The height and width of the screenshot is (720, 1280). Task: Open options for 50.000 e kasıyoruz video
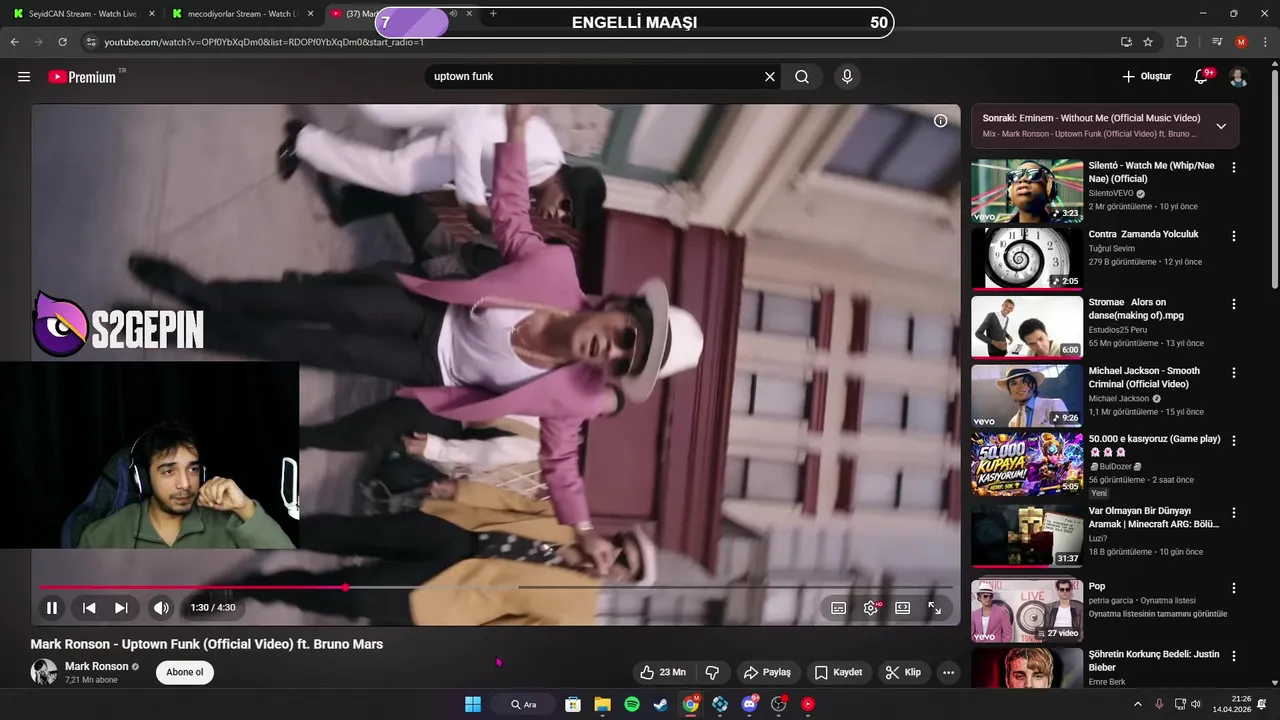pyautogui.click(x=1233, y=441)
